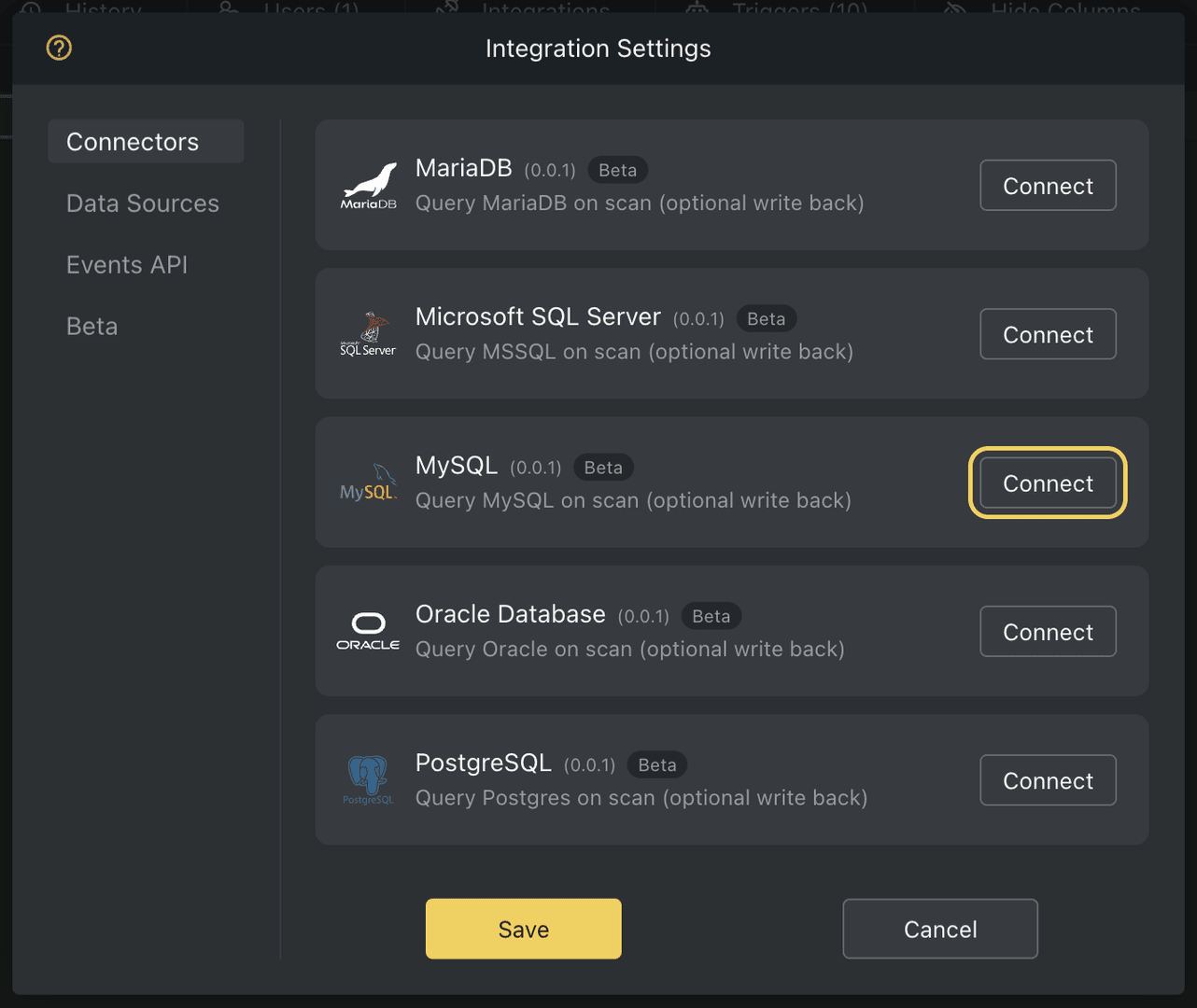Click the PostgreSQL elephant logo icon
This screenshot has height=1008, width=1197.
(368, 779)
